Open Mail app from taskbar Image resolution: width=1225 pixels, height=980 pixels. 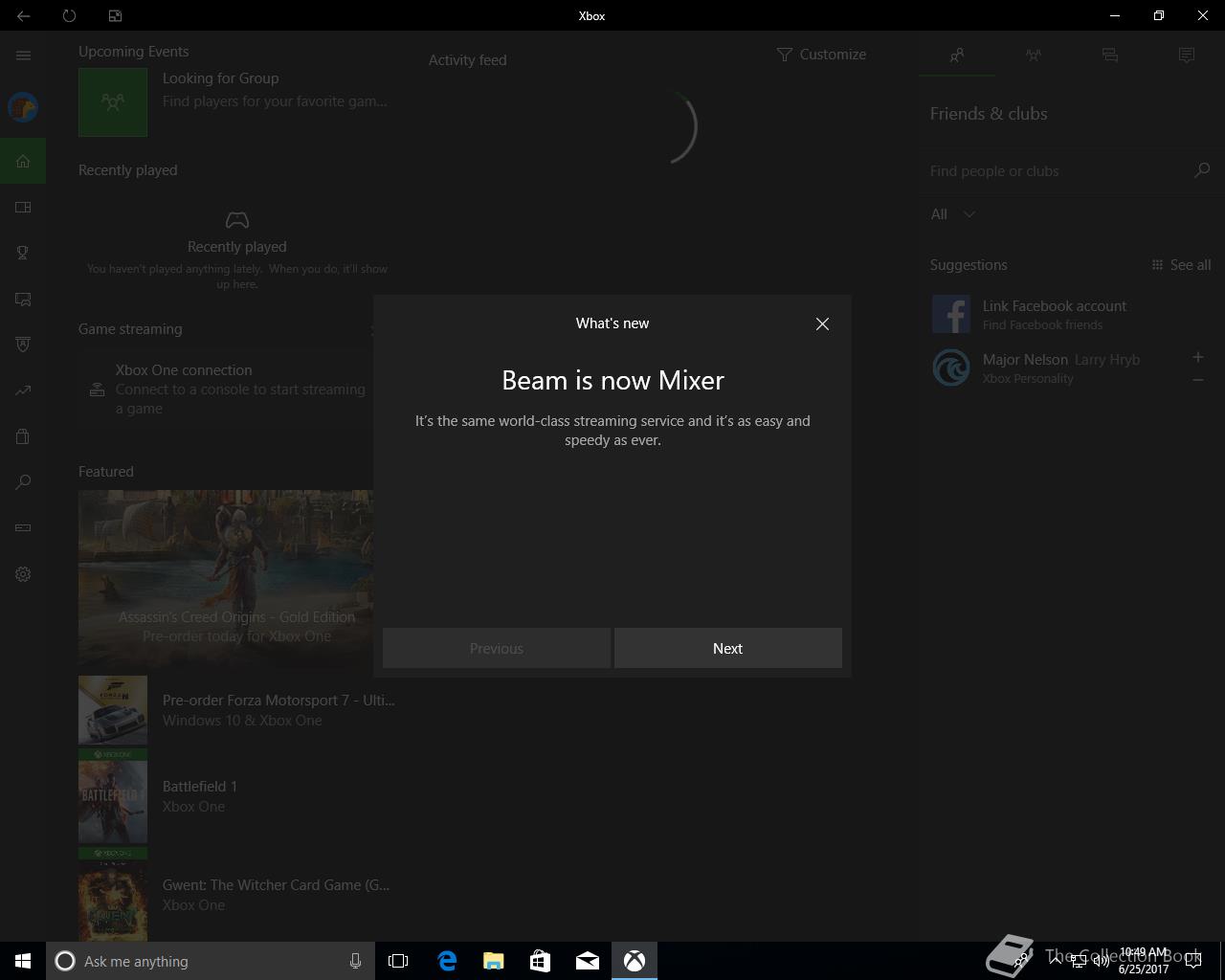pyautogui.click(x=588, y=961)
